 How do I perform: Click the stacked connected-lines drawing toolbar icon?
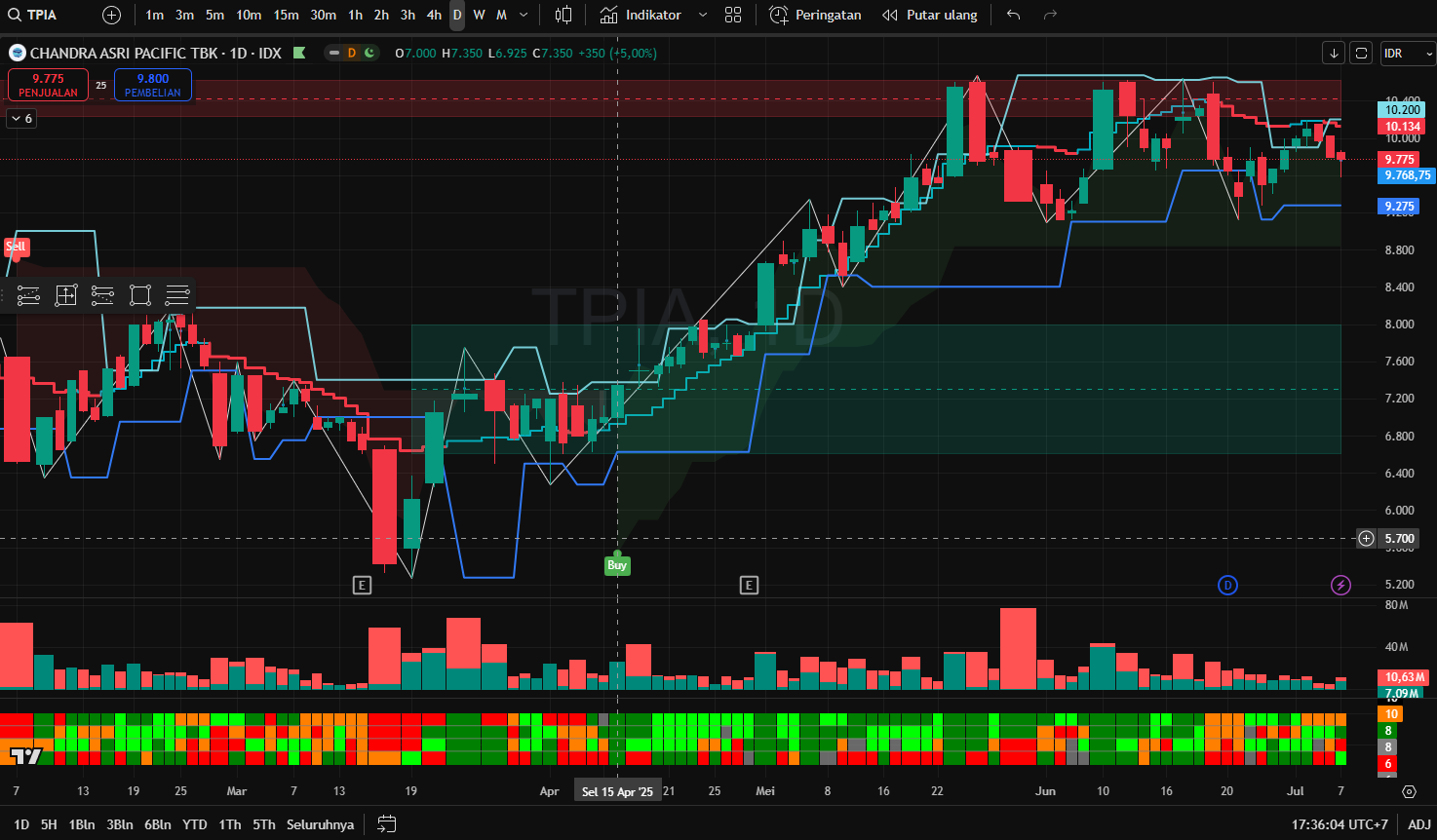point(102,295)
